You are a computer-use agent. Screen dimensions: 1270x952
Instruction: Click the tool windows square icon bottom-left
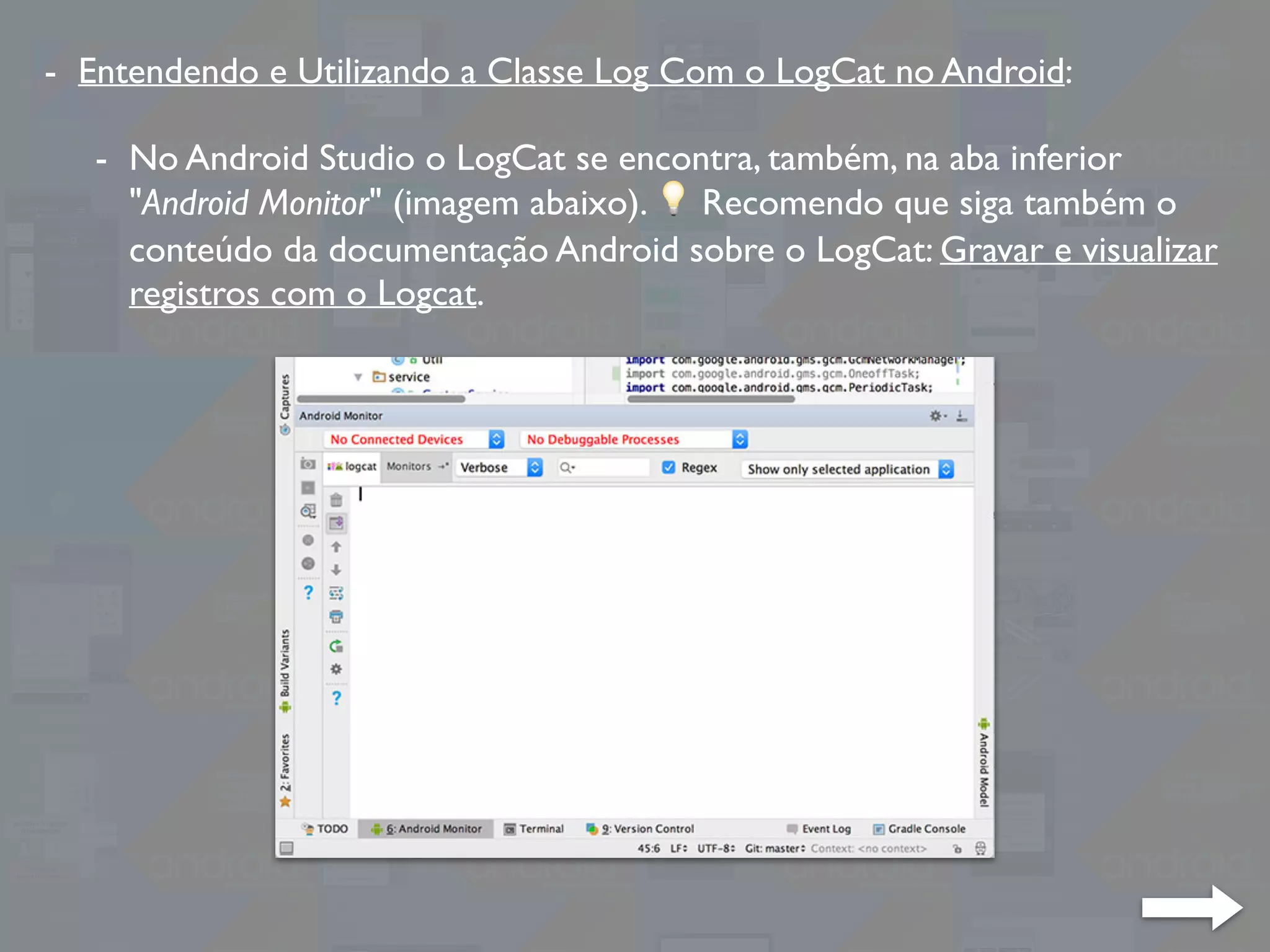(286, 848)
